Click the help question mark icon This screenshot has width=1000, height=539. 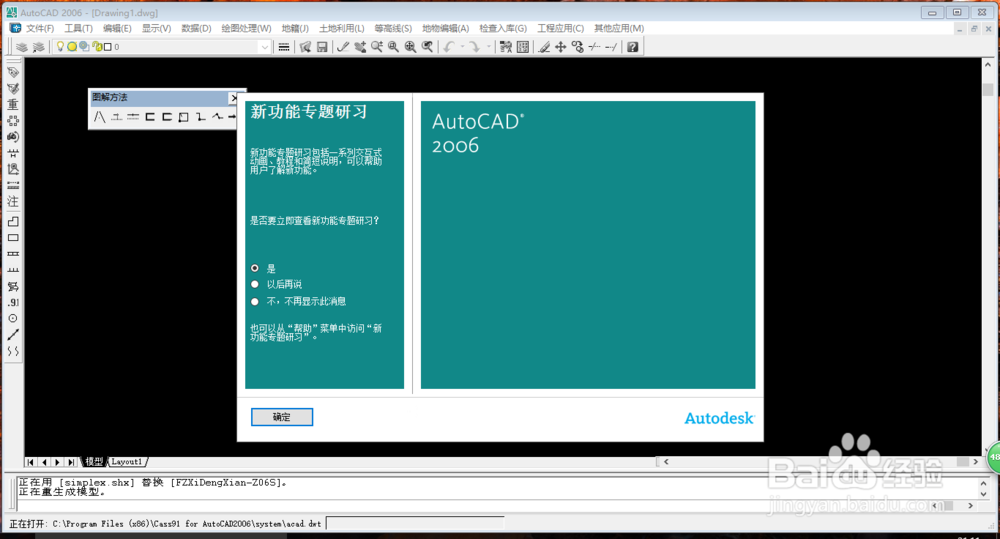(x=632, y=47)
